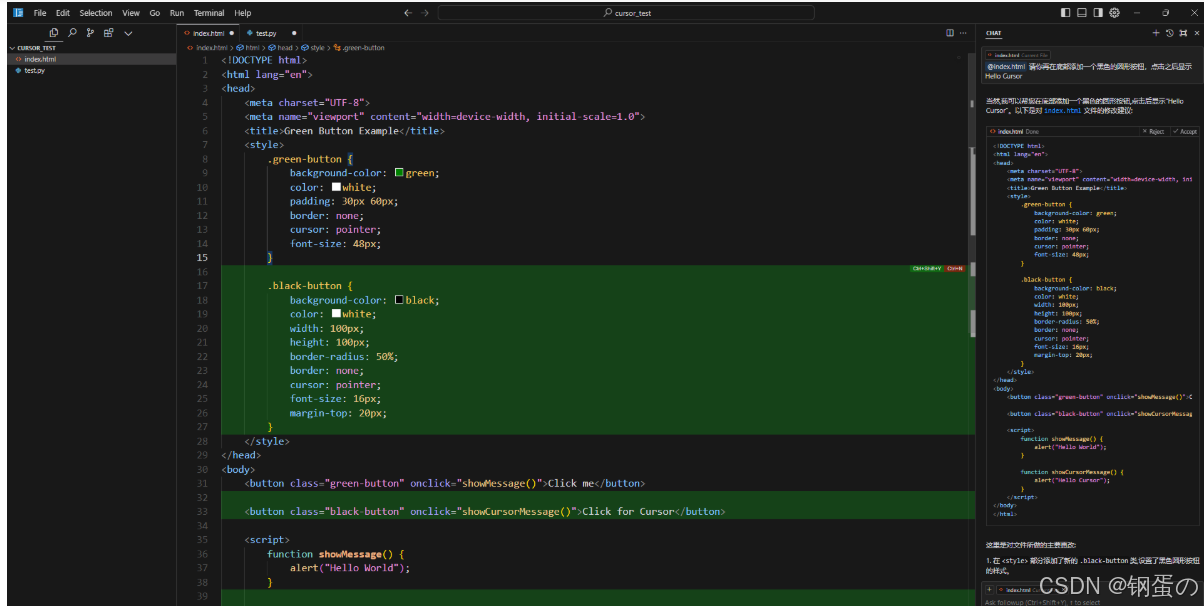Toggle the primary sidebar layout icon
Image resolution: width=1204 pixels, height=606 pixels.
(x=1066, y=13)
